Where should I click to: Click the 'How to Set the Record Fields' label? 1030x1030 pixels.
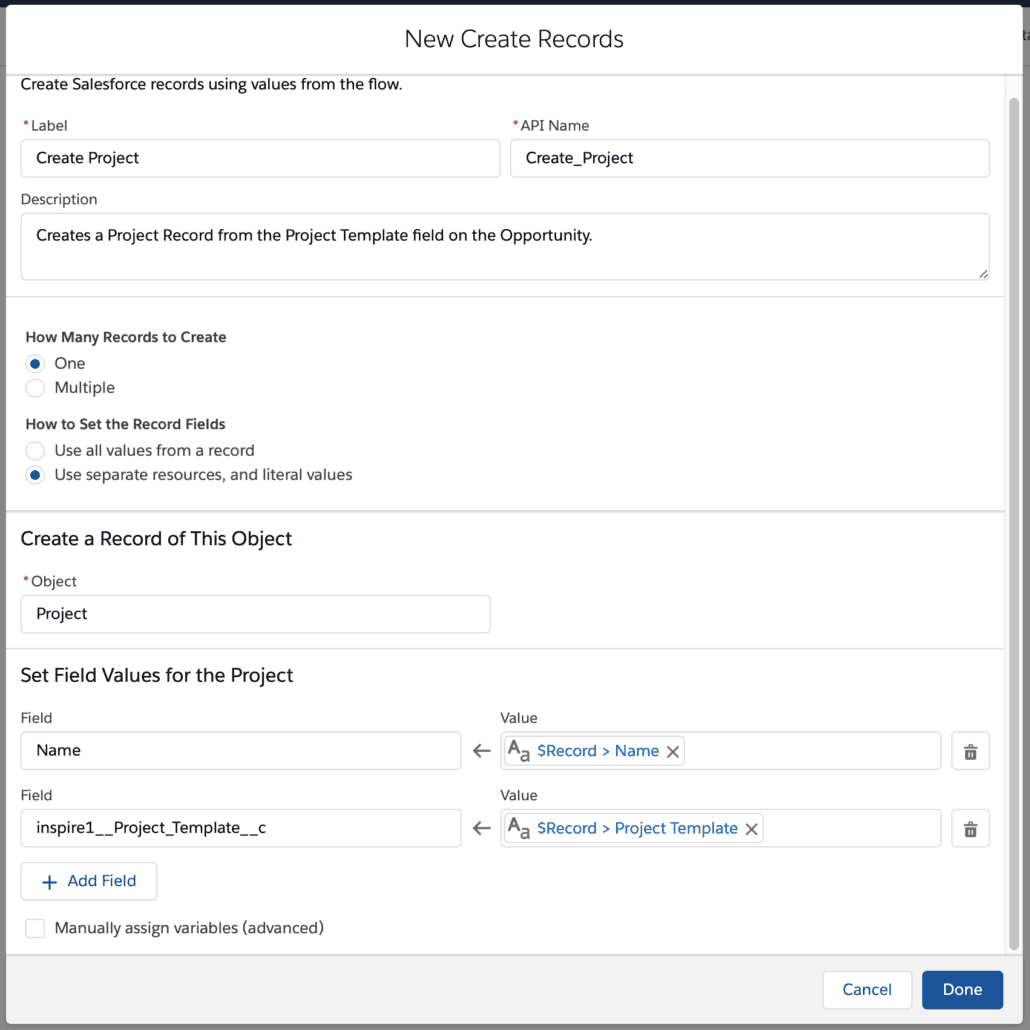(125, 424)
